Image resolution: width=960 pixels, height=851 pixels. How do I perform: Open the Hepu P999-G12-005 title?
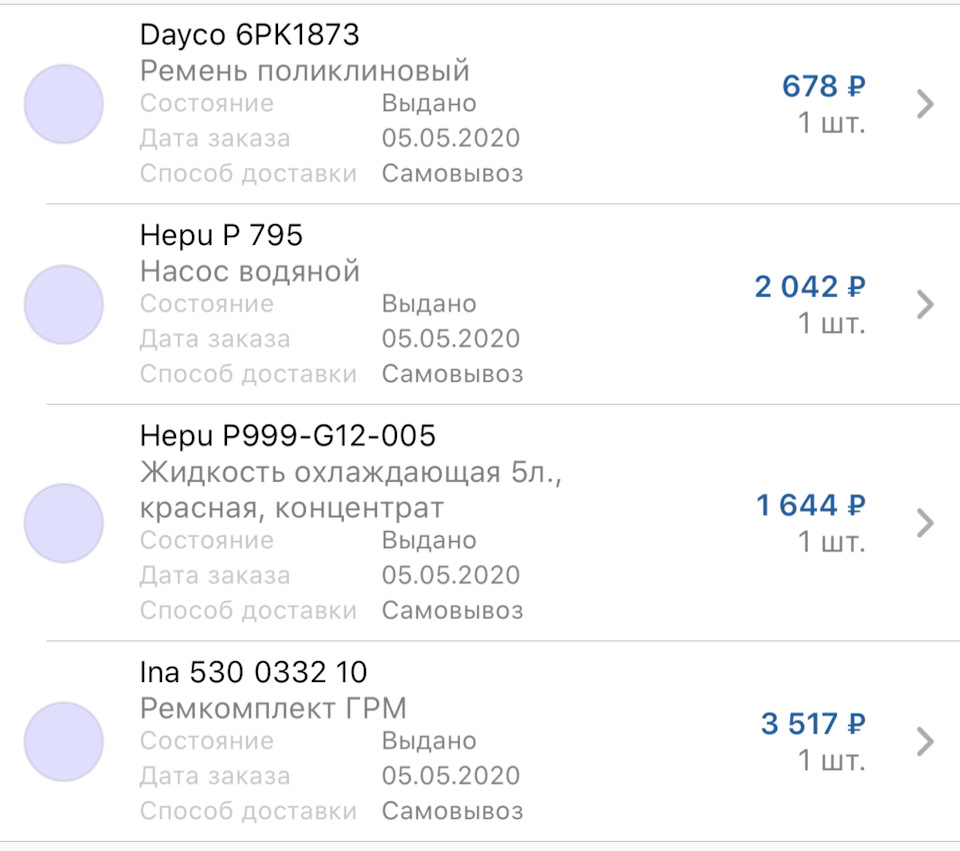pyautogui.click(x=288, y=436)
